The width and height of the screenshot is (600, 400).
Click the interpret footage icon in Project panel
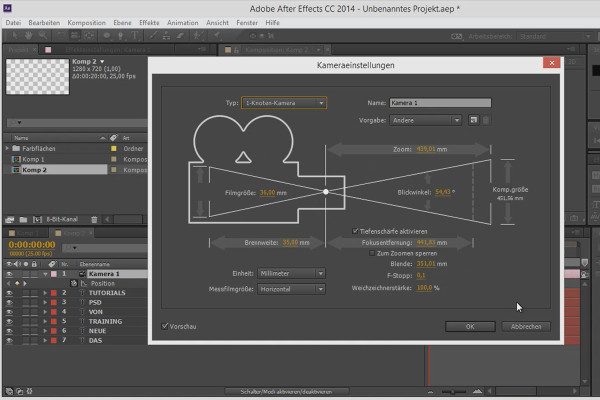click(x=10, y=219)
